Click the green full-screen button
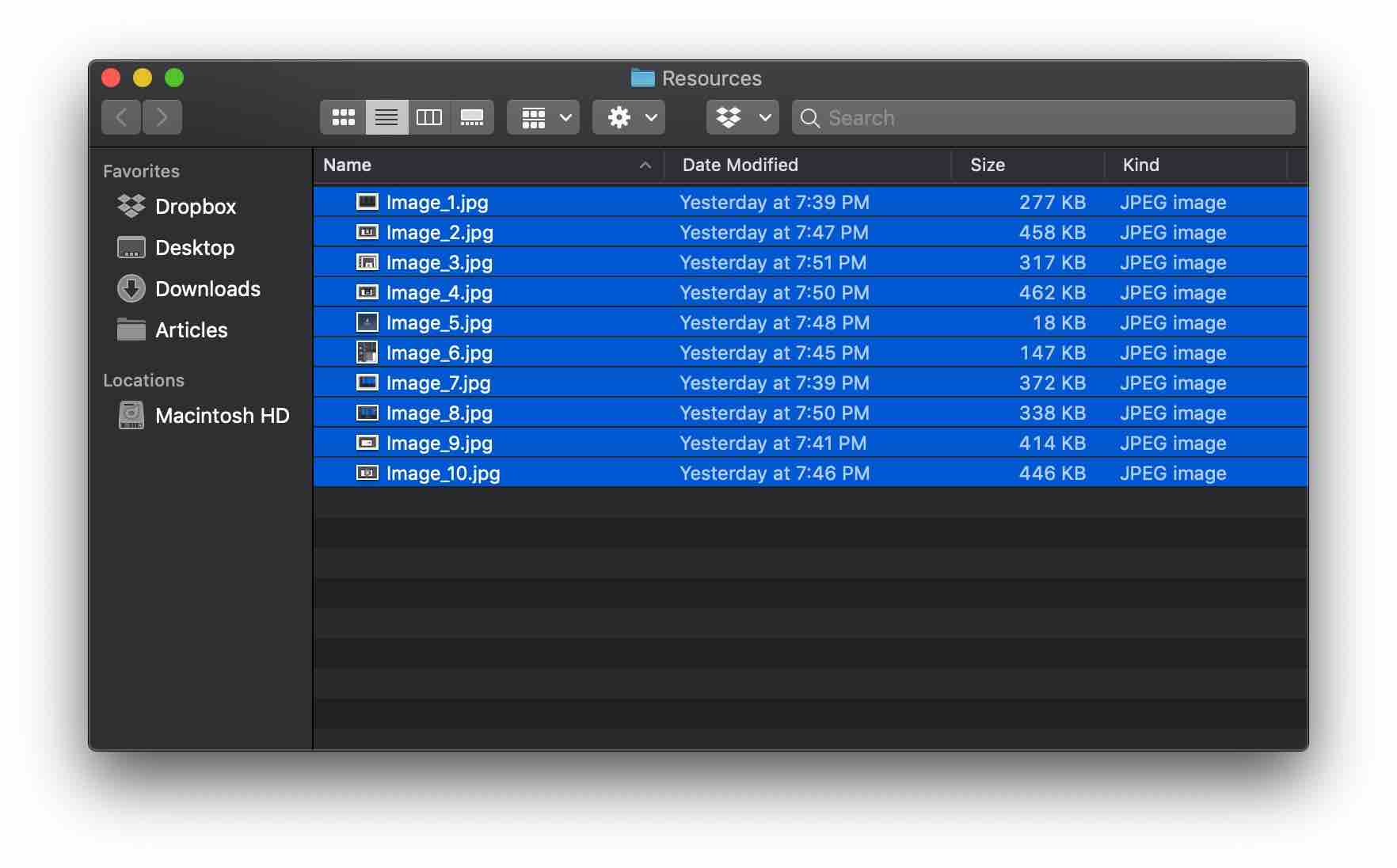 point(174,78)
